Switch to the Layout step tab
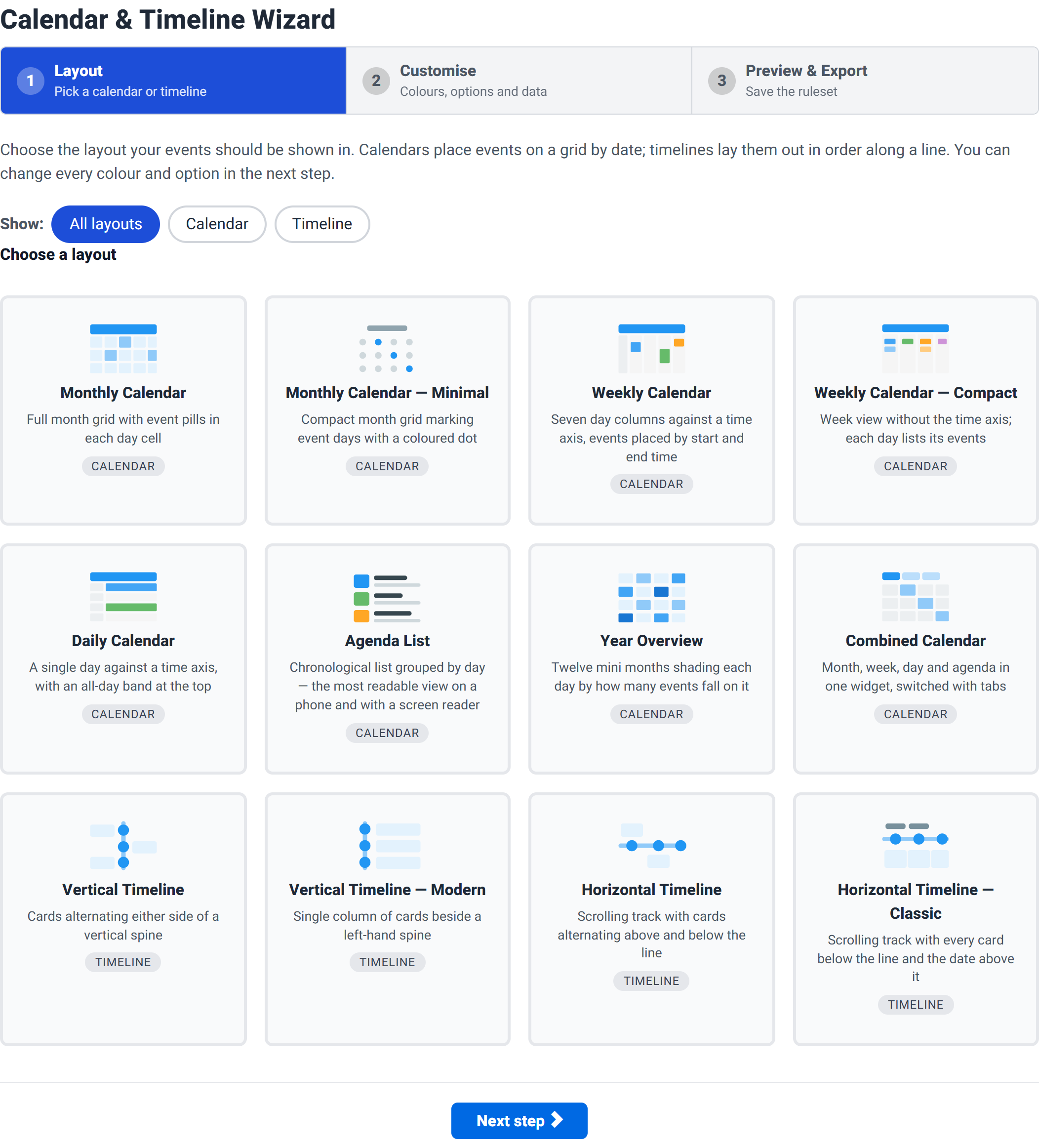Image resolution: width=1039 pixels, height=1148 pixels. 173,81
